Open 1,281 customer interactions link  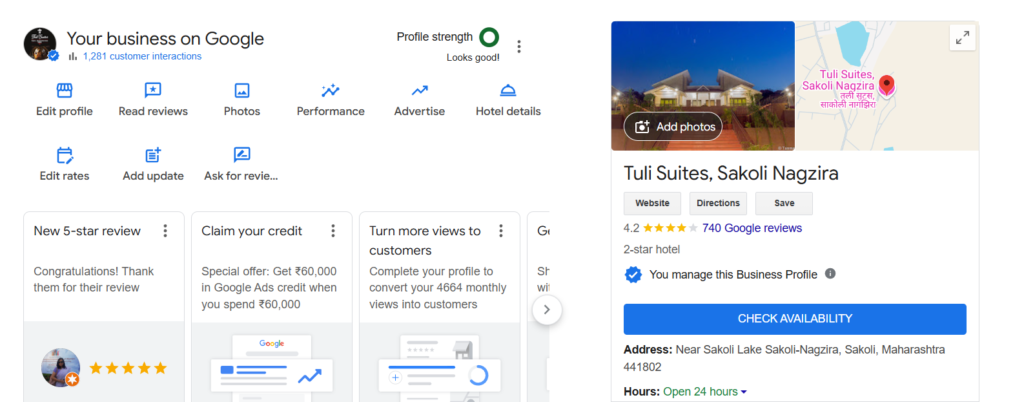[142, 56]
